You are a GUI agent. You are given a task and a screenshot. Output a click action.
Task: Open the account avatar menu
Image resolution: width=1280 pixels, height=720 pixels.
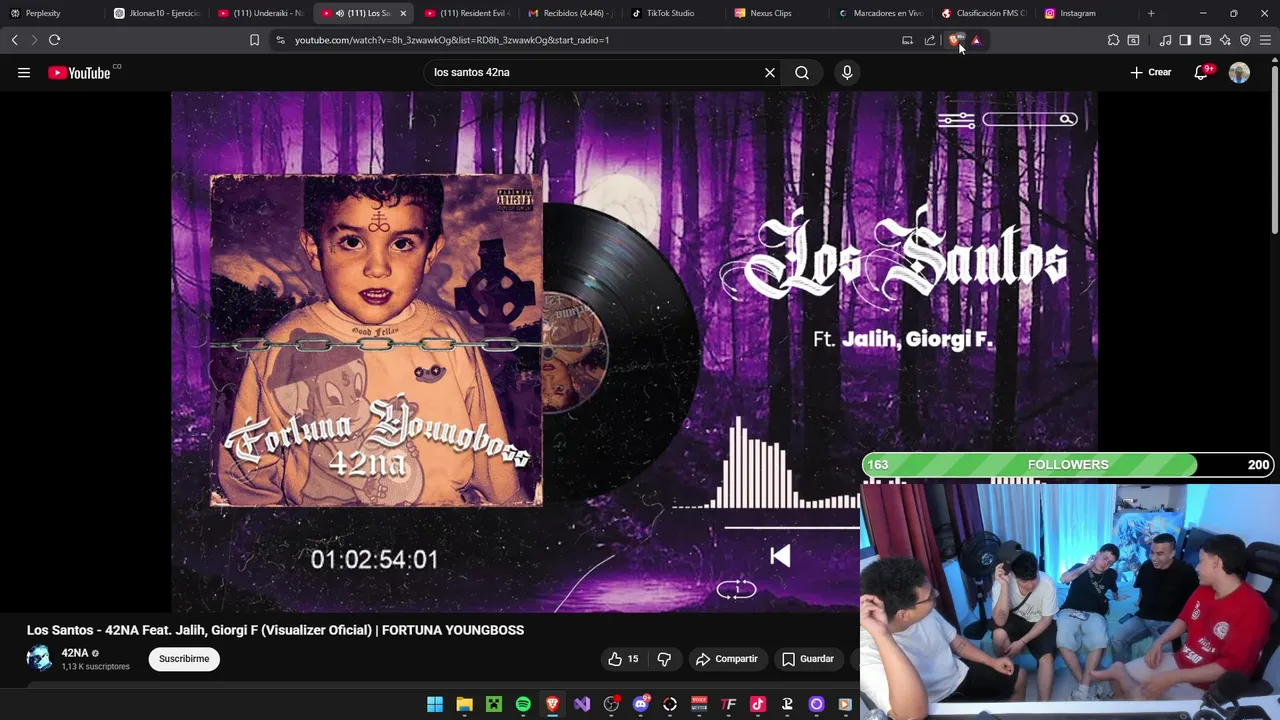click(1239, 73)
